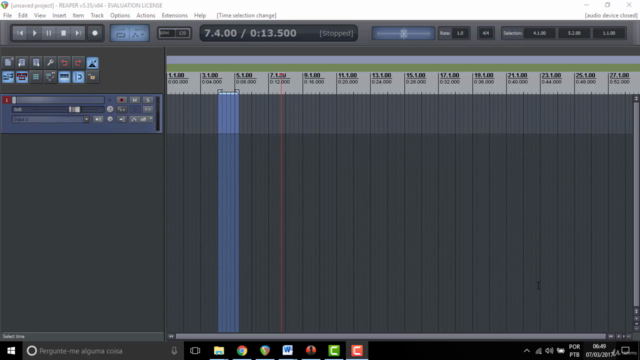Click the selection length field 1.1.00
This screenshot has width=640, height=360.
click(609, 33)
